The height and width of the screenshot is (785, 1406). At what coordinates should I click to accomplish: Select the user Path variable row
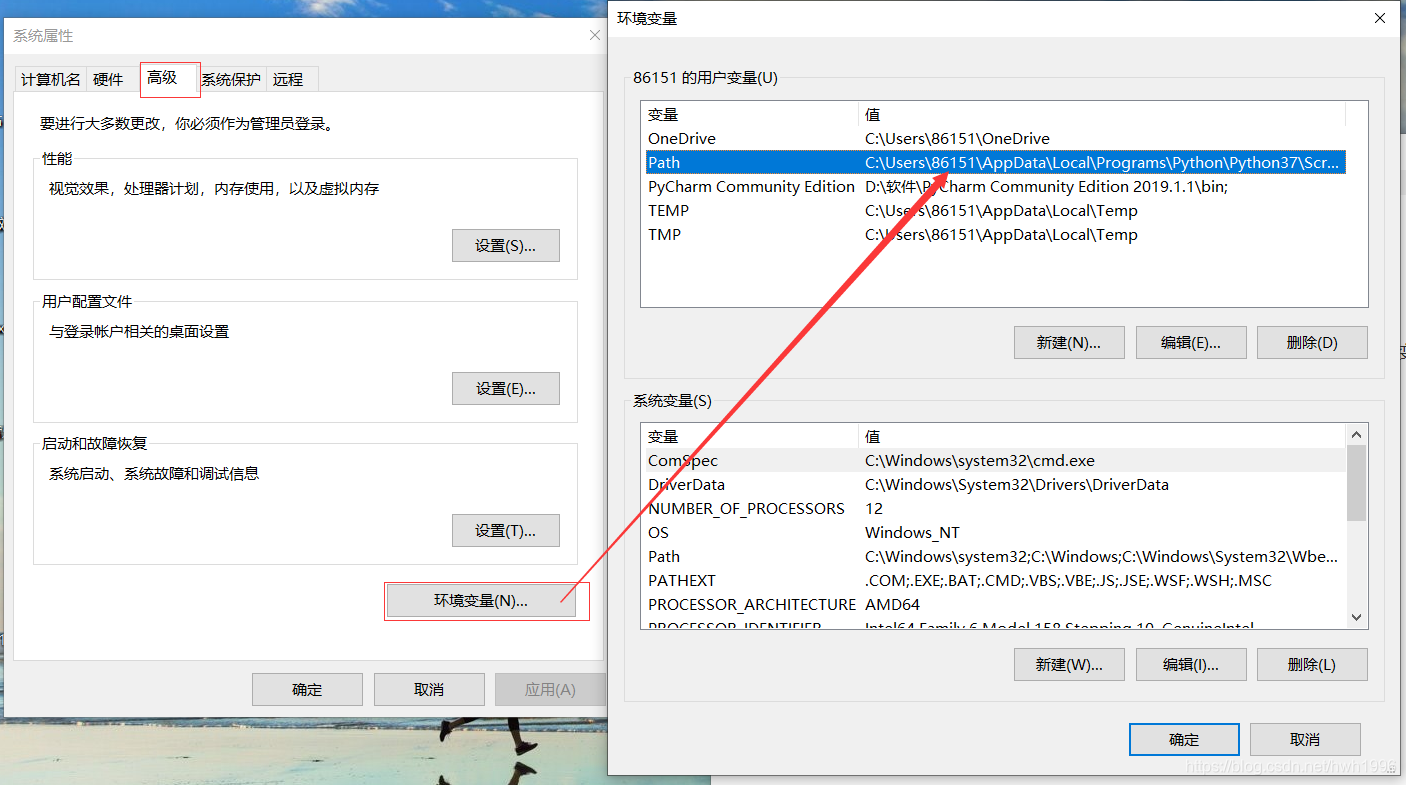point(996,162)
